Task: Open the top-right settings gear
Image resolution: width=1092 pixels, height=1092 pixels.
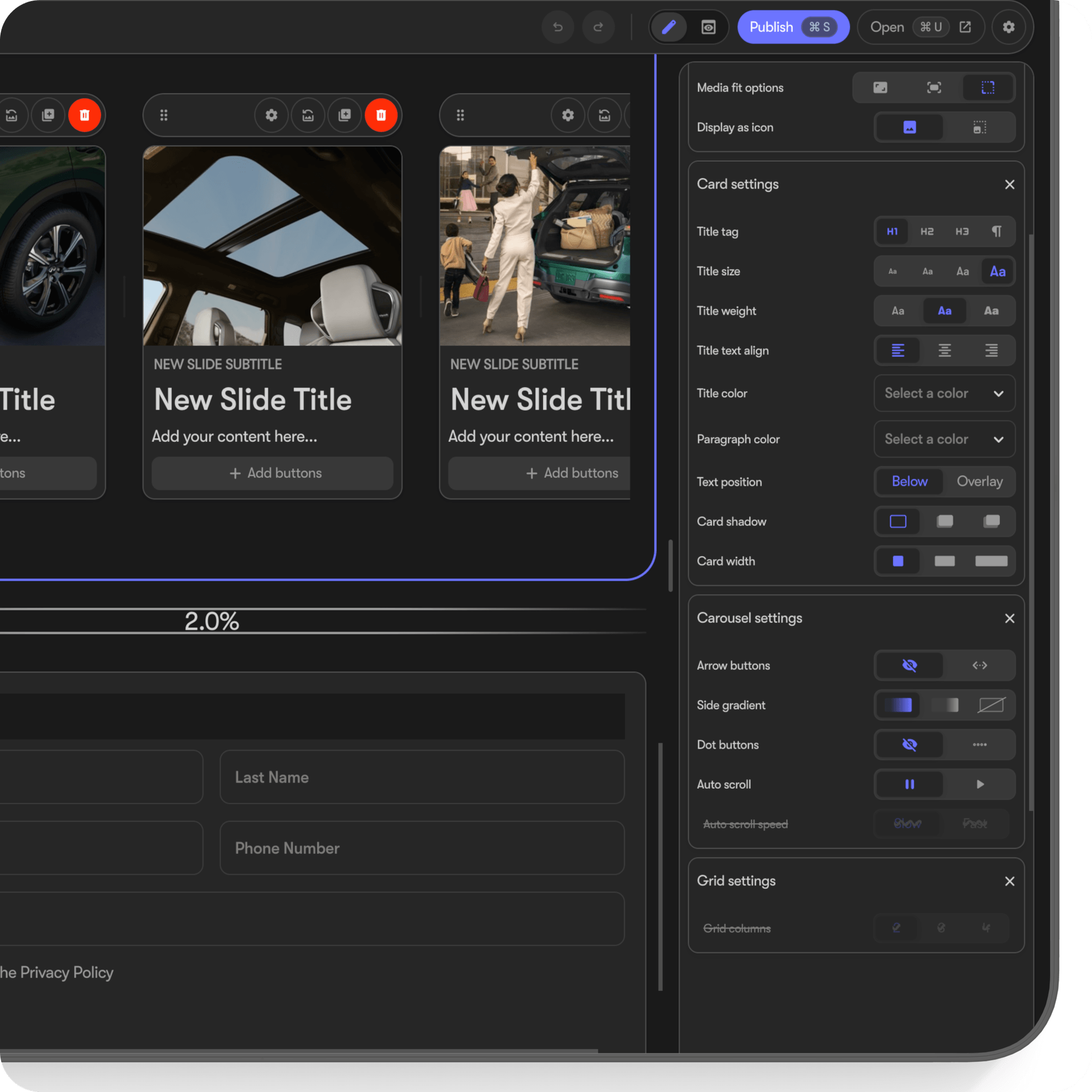Action: pos(1008,27)
